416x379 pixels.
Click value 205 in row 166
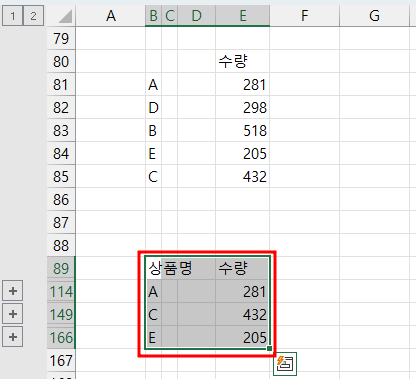(243, 337)
